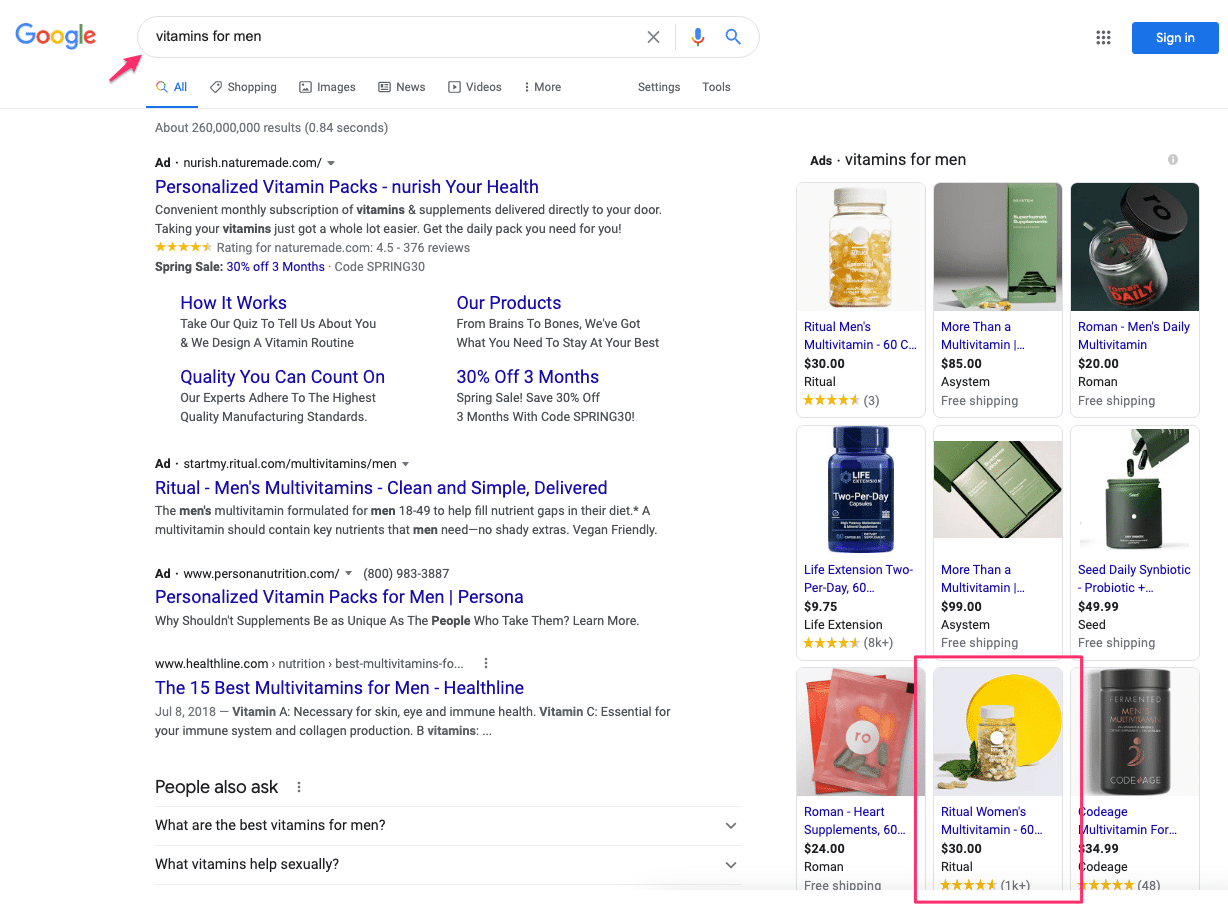
Task: Open the three-dot menu beside the Healthline result URL
Action: tap(486, 663)
